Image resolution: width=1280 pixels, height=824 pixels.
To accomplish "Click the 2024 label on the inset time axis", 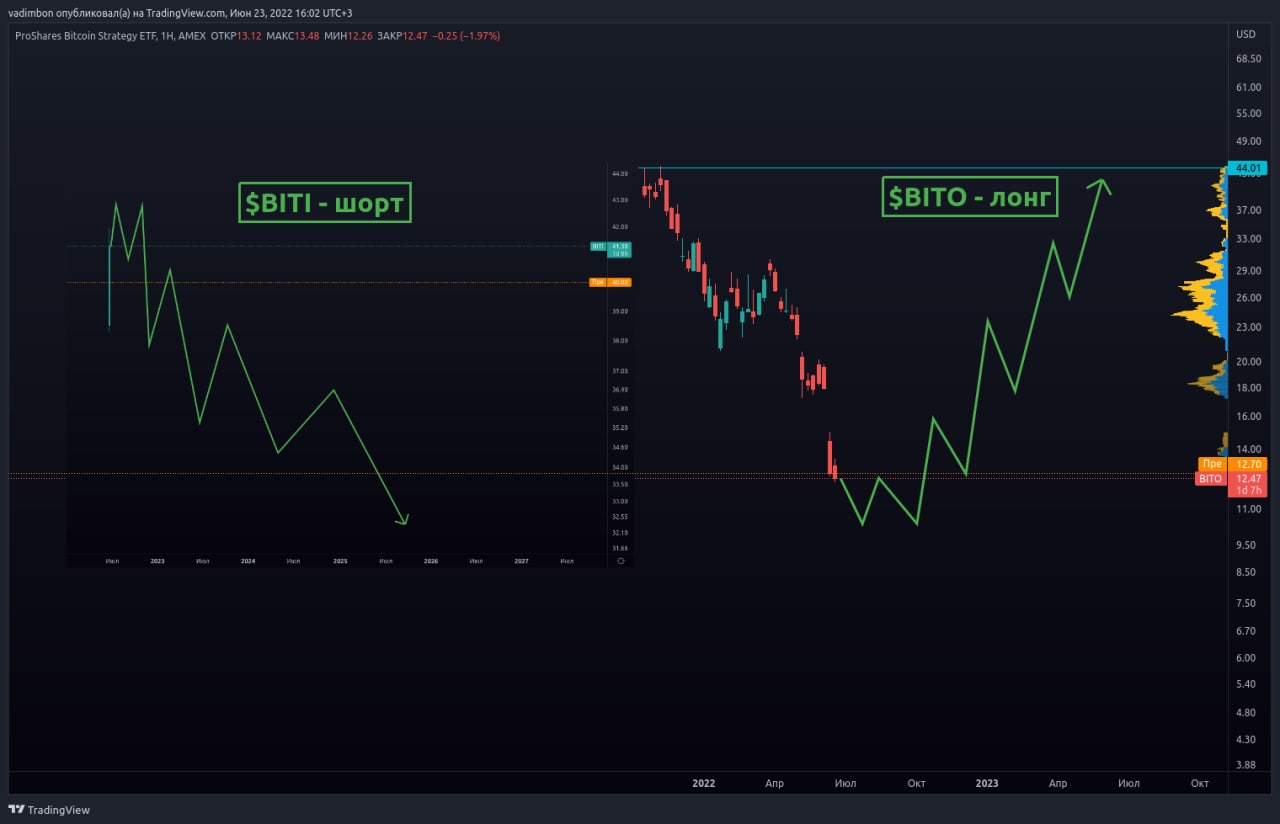I will pos(248,561).
